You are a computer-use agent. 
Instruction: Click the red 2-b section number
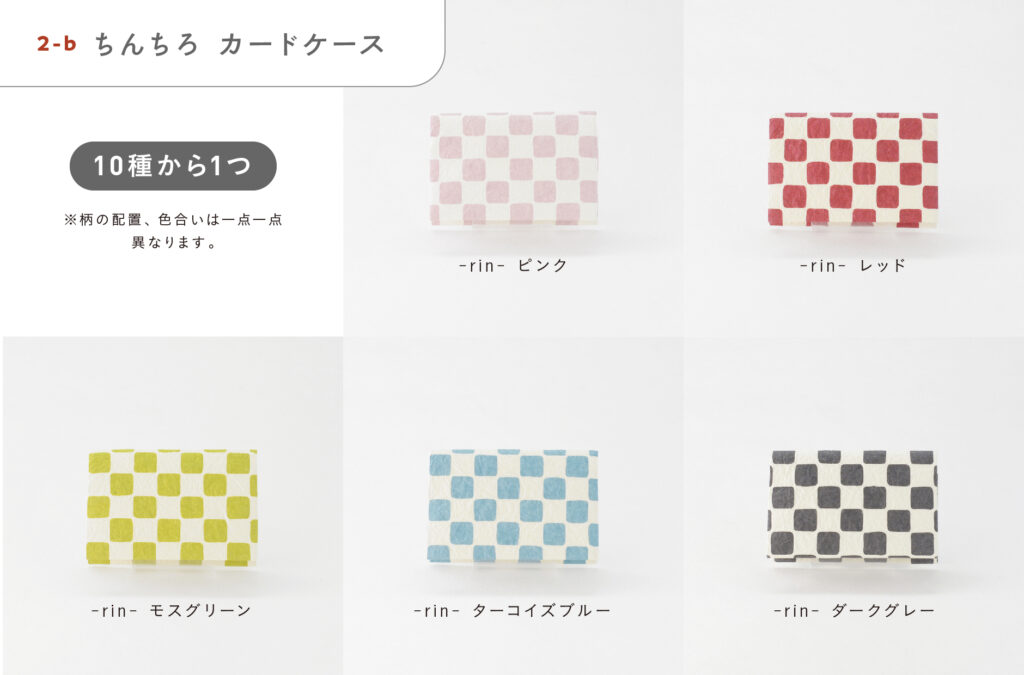pos(57,44)
